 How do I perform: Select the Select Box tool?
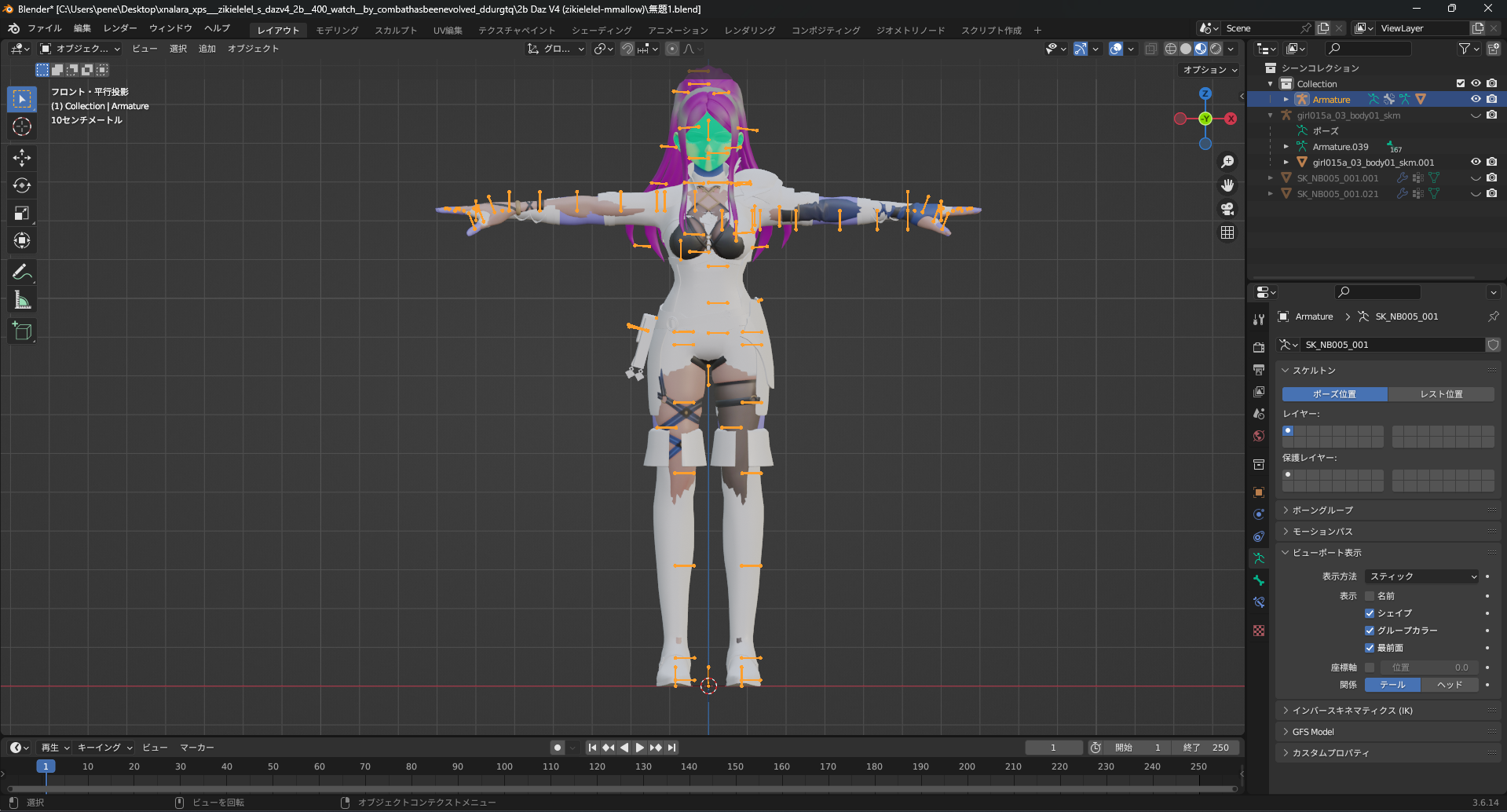[x=22, y=99]
